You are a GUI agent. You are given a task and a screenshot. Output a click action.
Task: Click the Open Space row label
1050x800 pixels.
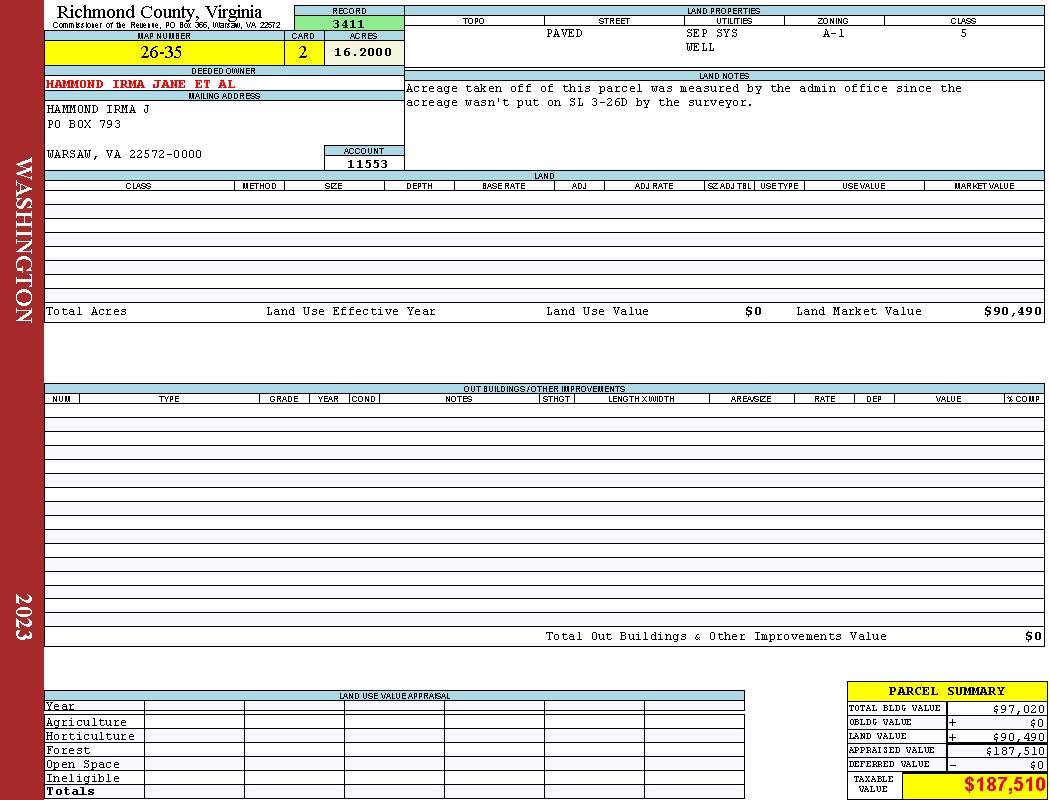tap(82, 765)
